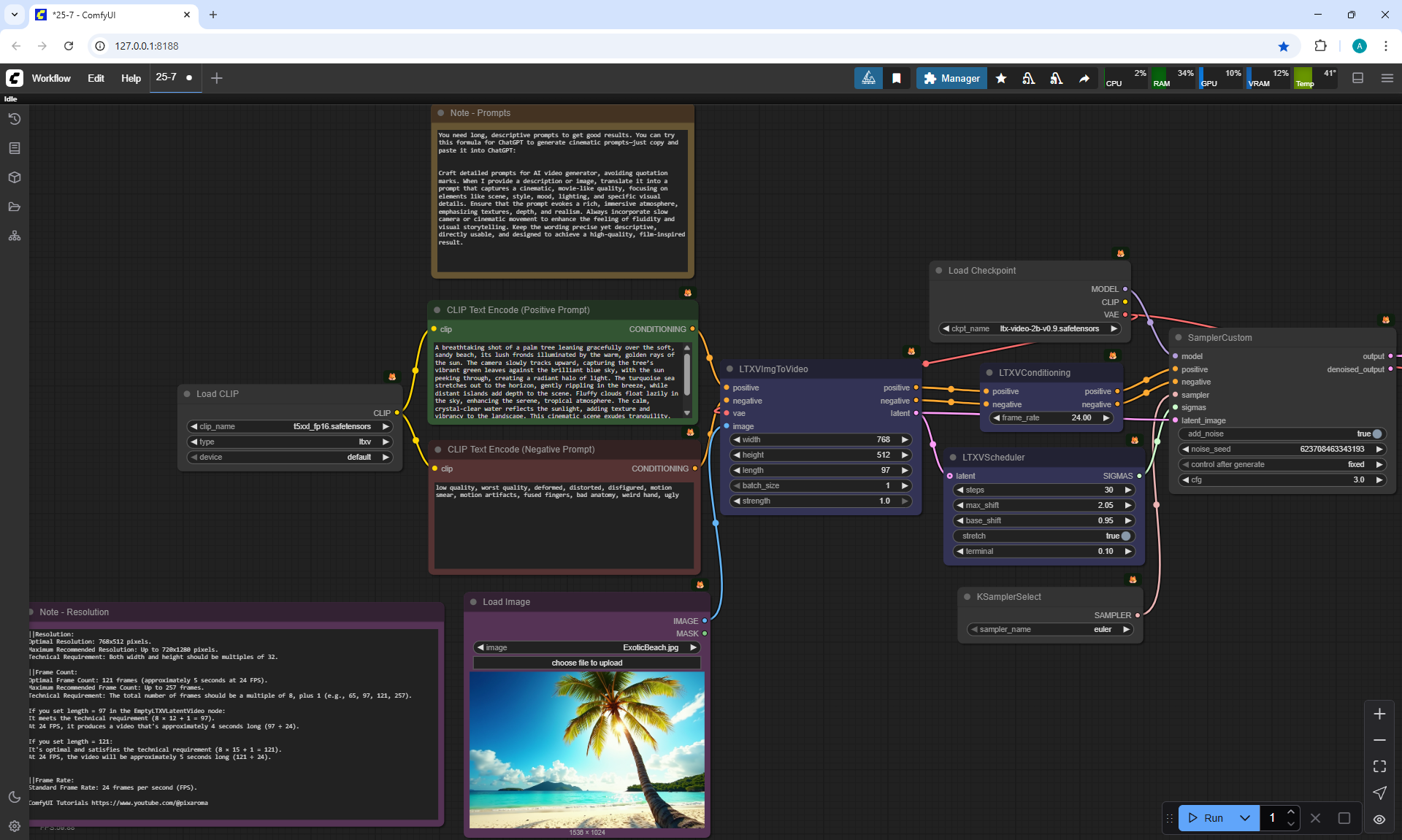
Task: Open the queue history sidebar icon
Action: pos(14,119)
